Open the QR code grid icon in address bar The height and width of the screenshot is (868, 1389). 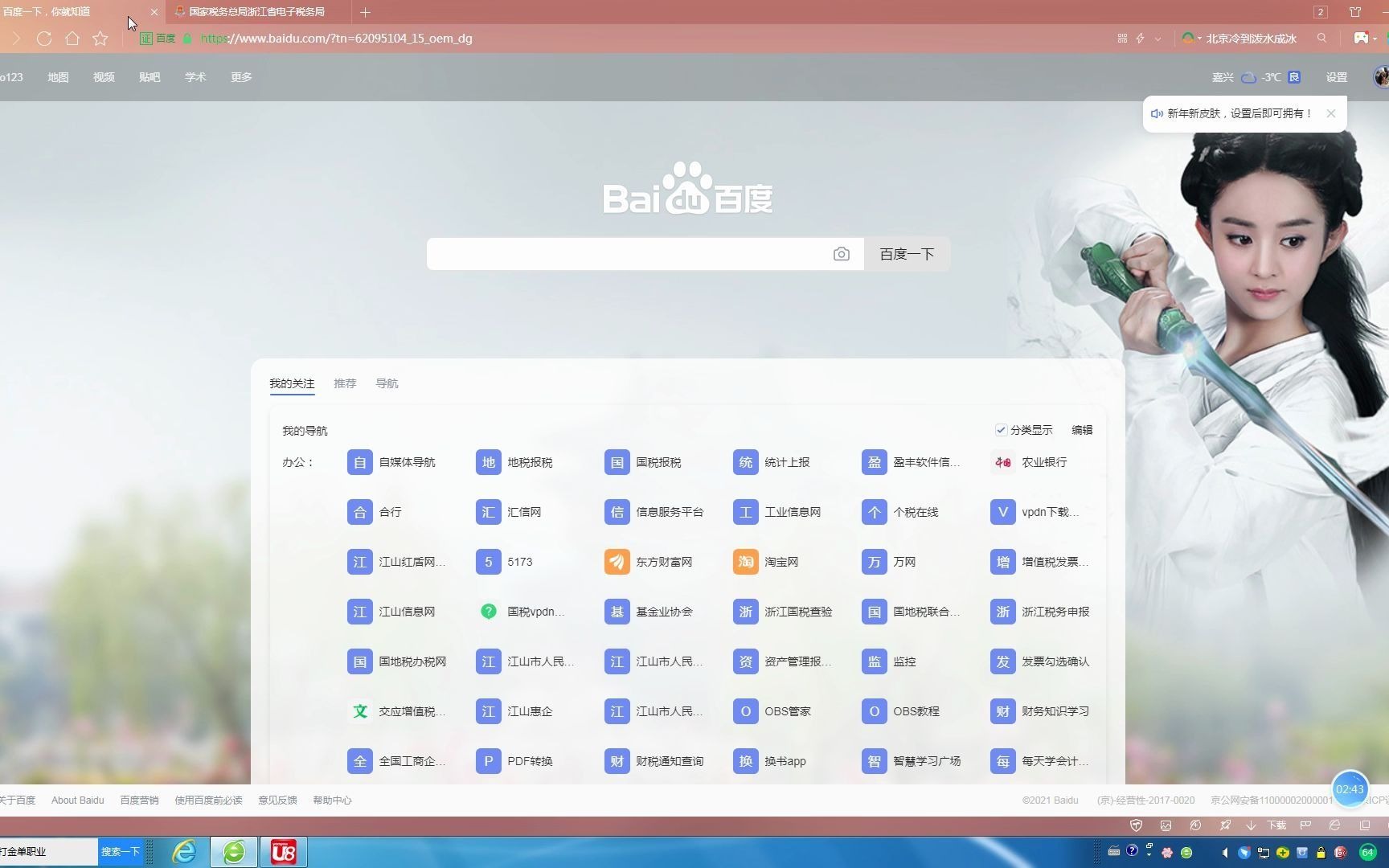(x=1122, y=39)
